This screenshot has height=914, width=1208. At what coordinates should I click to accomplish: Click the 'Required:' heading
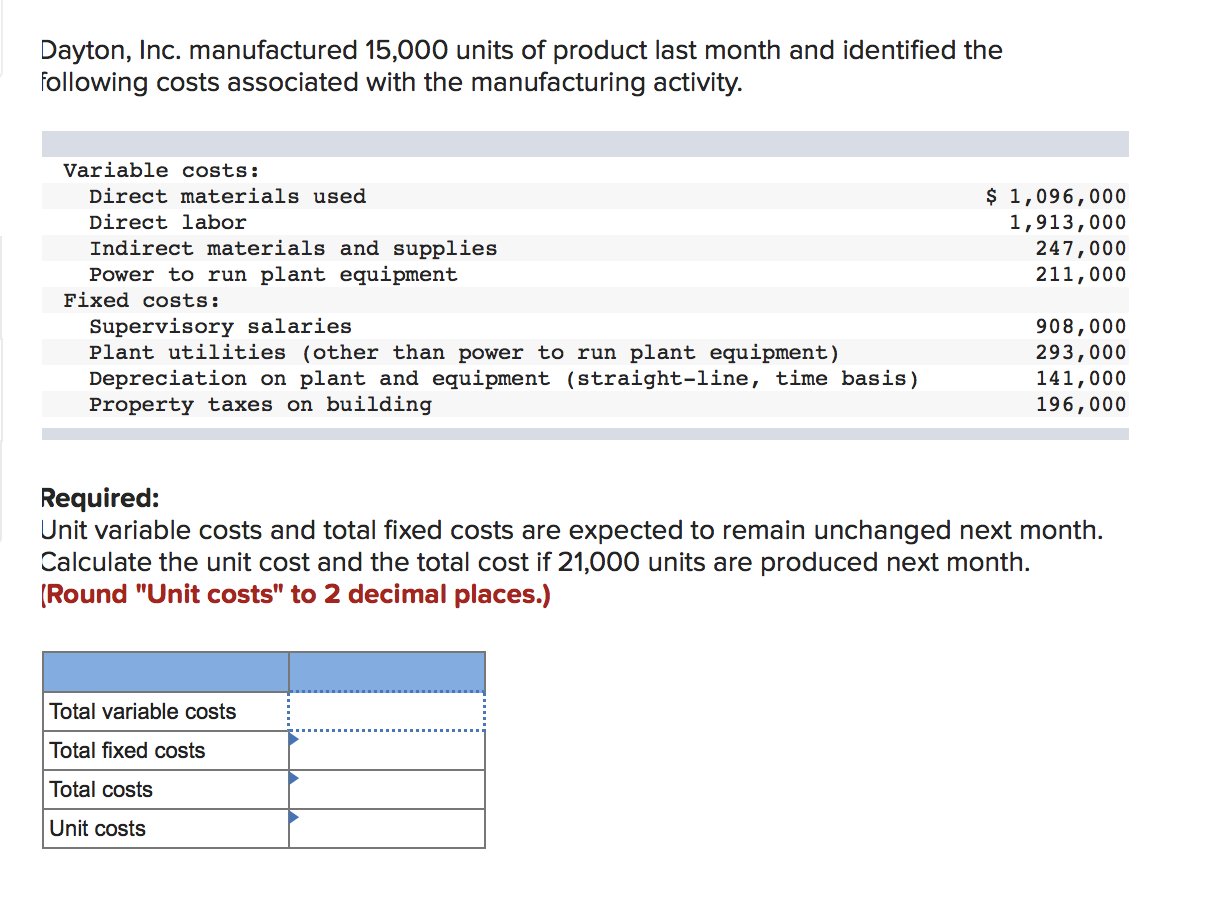coord(99,498)
